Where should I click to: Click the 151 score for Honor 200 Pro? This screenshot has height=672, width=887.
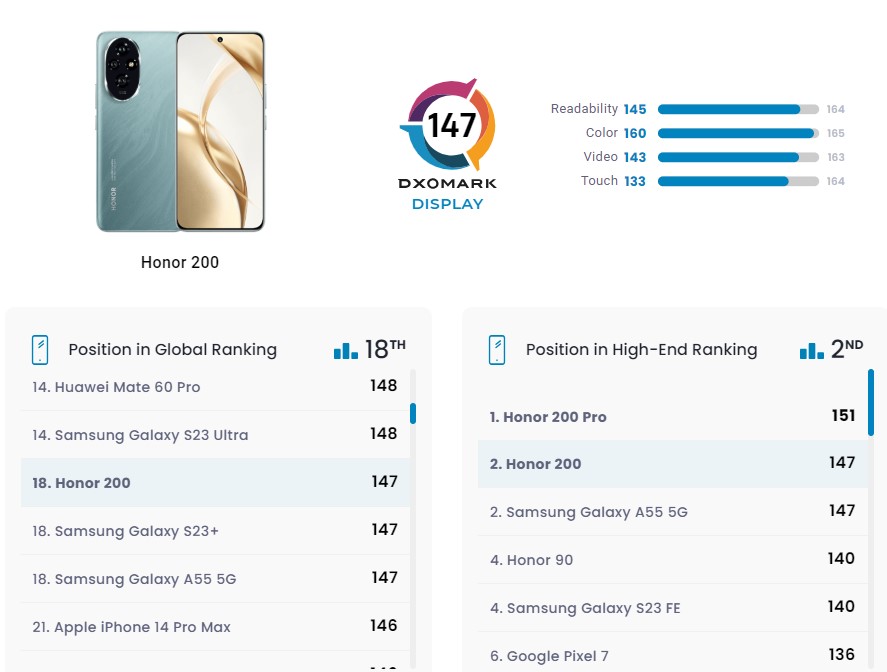pos(843,416)
